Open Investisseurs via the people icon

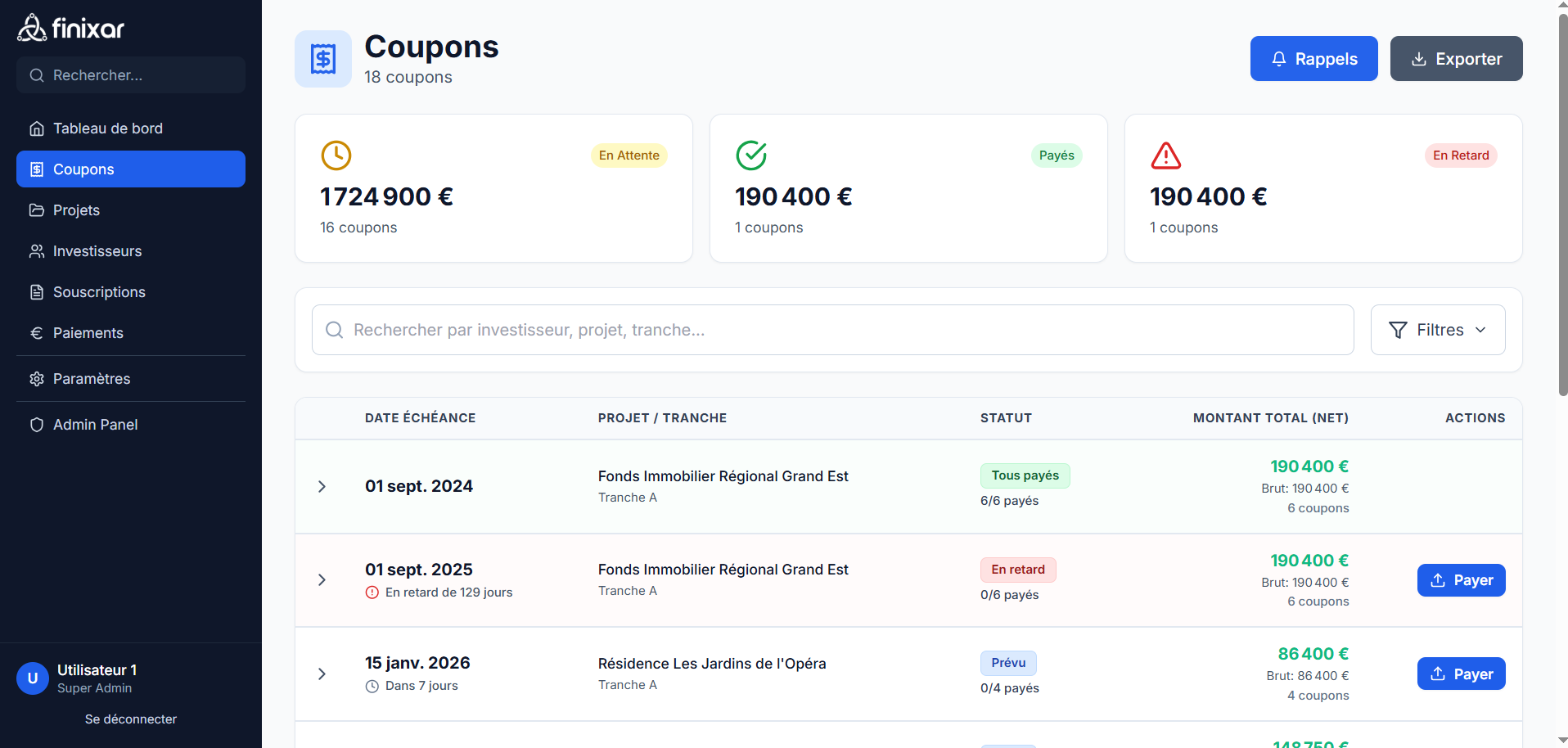pos(36,250)
